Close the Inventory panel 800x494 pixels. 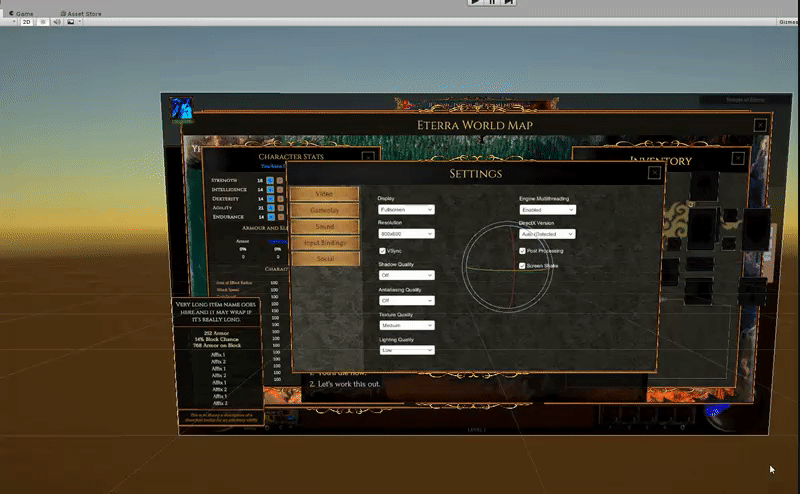[x=738, y=159]
